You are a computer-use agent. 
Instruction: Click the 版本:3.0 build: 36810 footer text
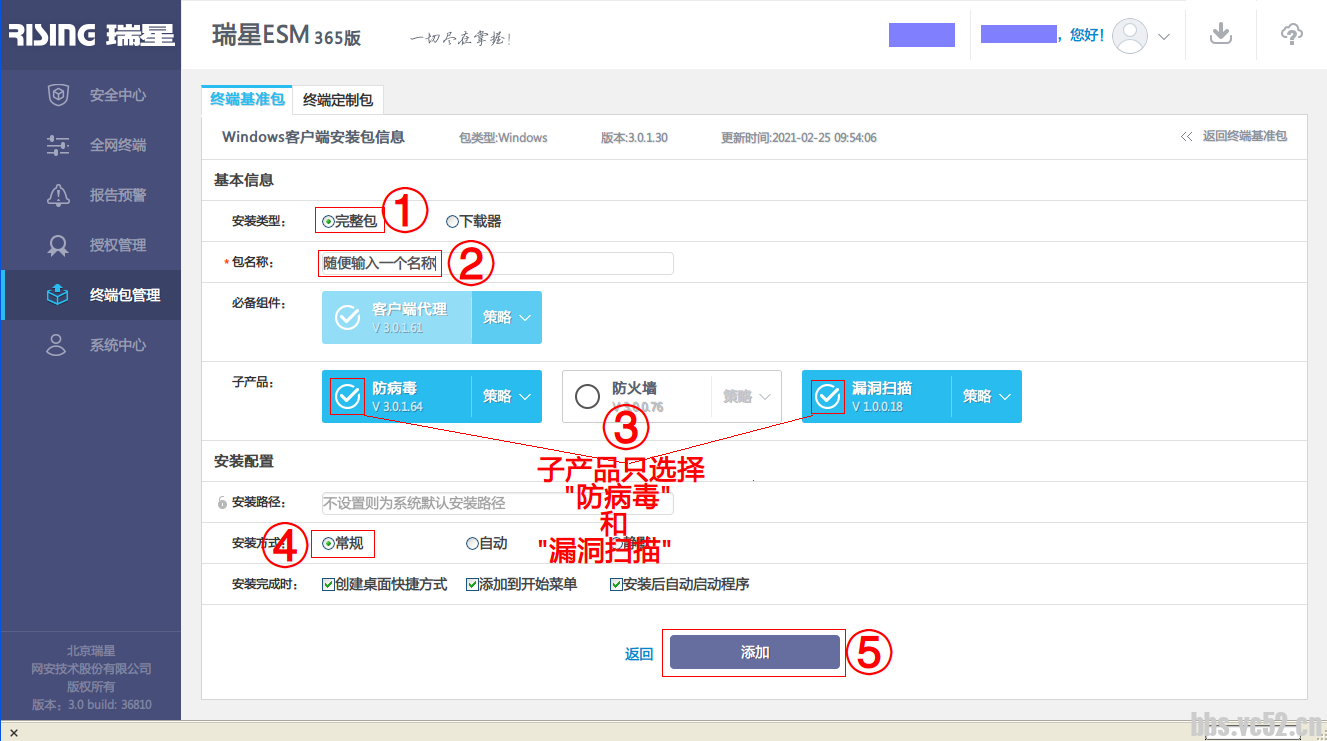coord(91,704)
